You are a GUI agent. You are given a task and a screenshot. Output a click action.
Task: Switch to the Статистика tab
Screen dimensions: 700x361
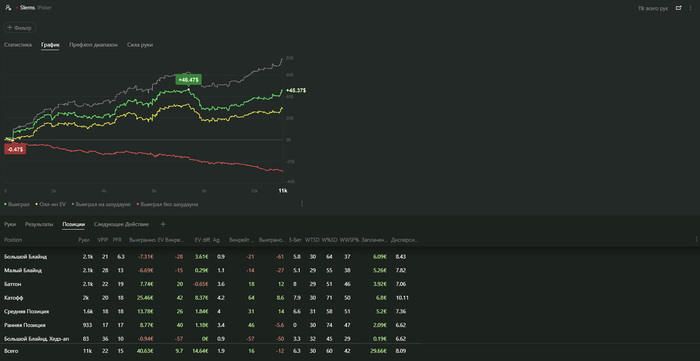click(x=18, y=45)
